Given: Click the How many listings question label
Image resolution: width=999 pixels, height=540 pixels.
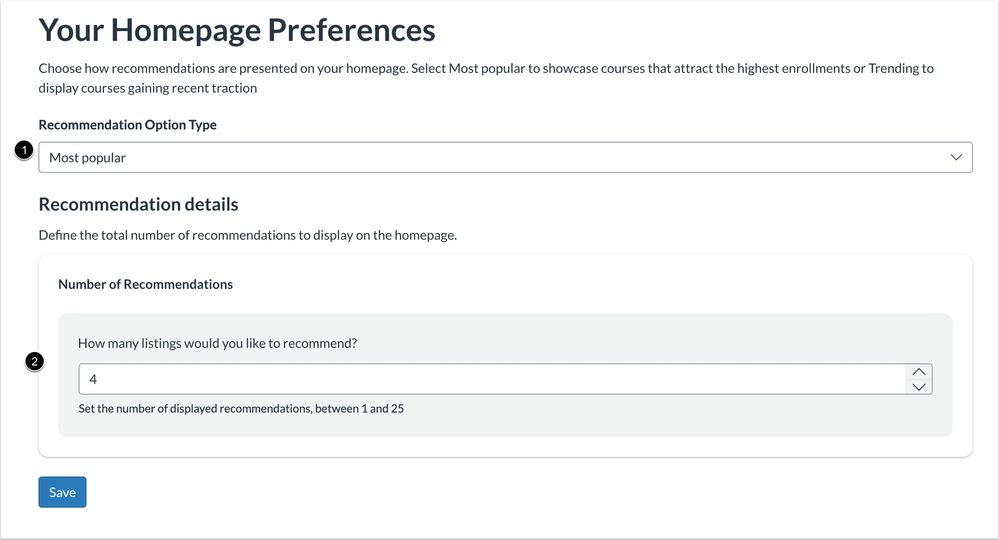Looking at the screenshot, I should pyautogui.click(x=217, y=343).
